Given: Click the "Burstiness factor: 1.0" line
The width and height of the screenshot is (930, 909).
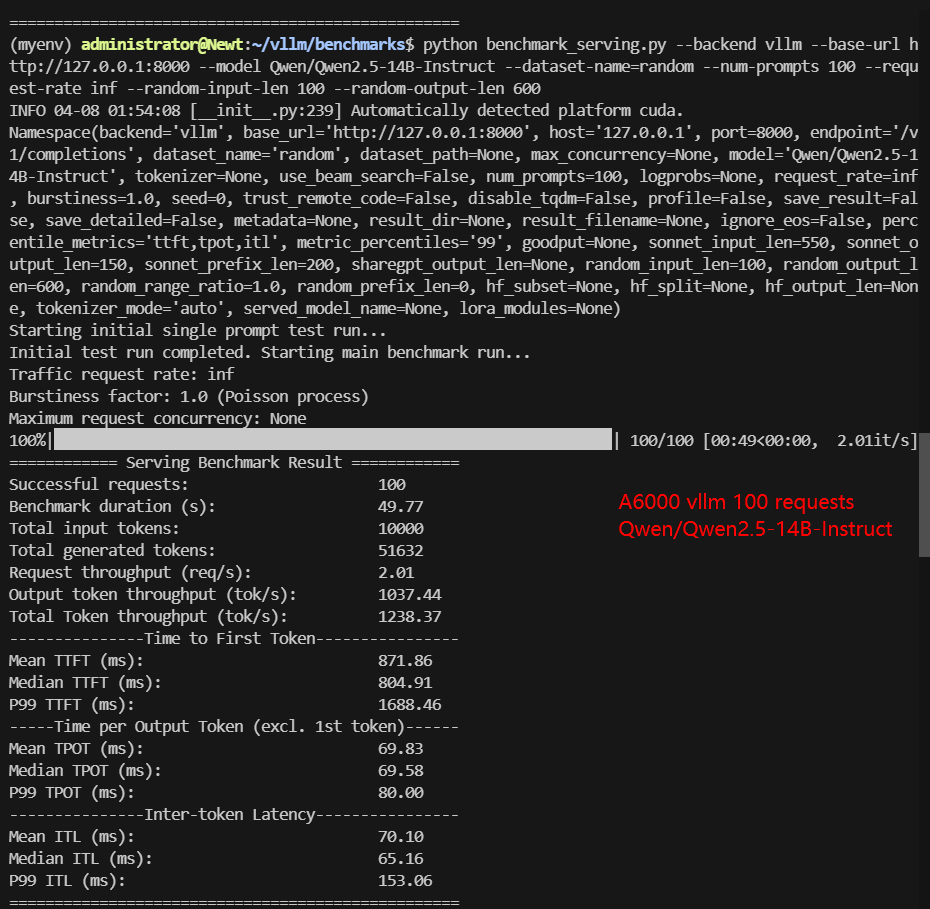Looking at the screenshot, I should (x=189, y=397).
